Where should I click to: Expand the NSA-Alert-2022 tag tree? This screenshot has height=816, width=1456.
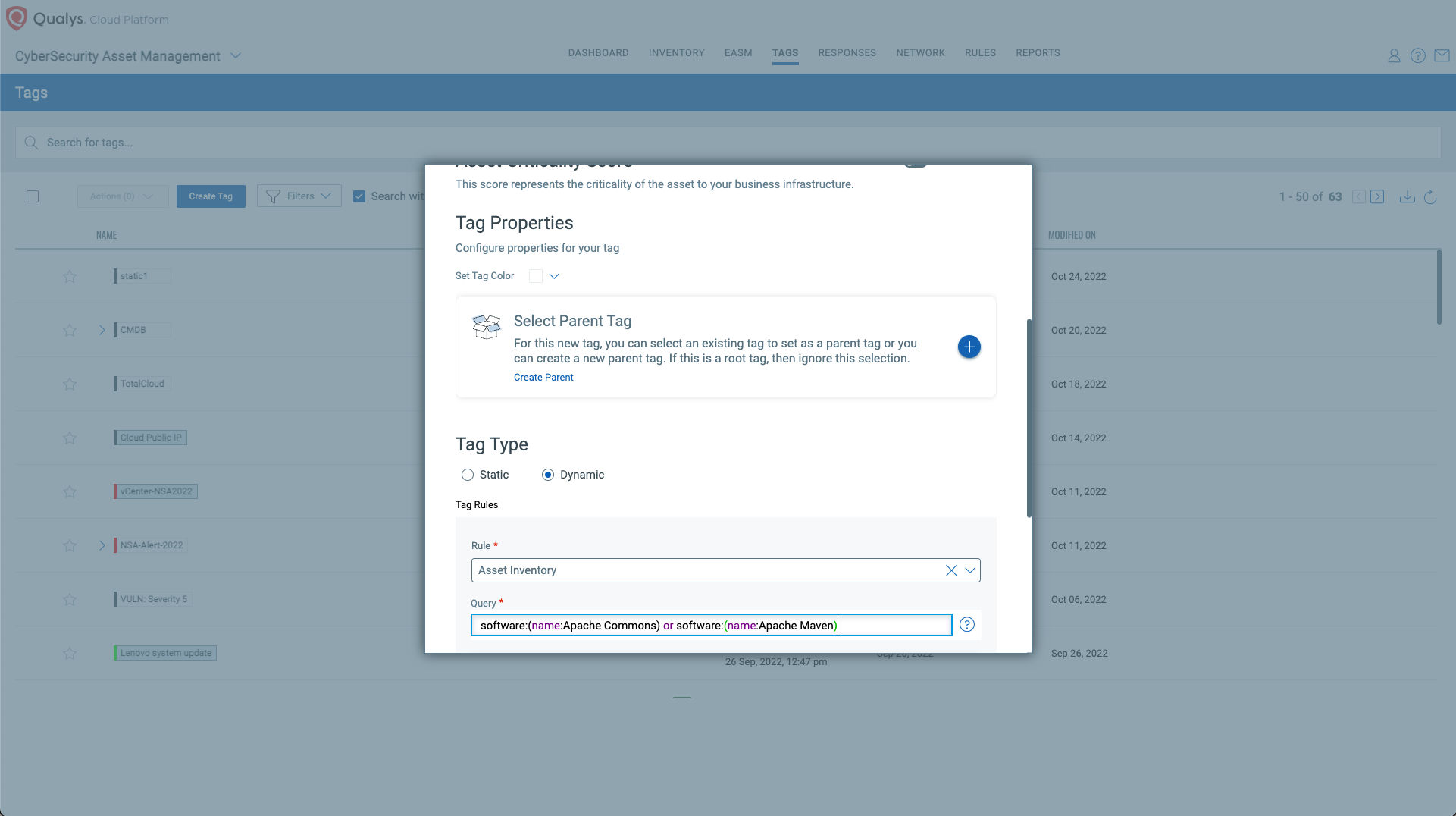pyautogui.click(x=102, y=546)
